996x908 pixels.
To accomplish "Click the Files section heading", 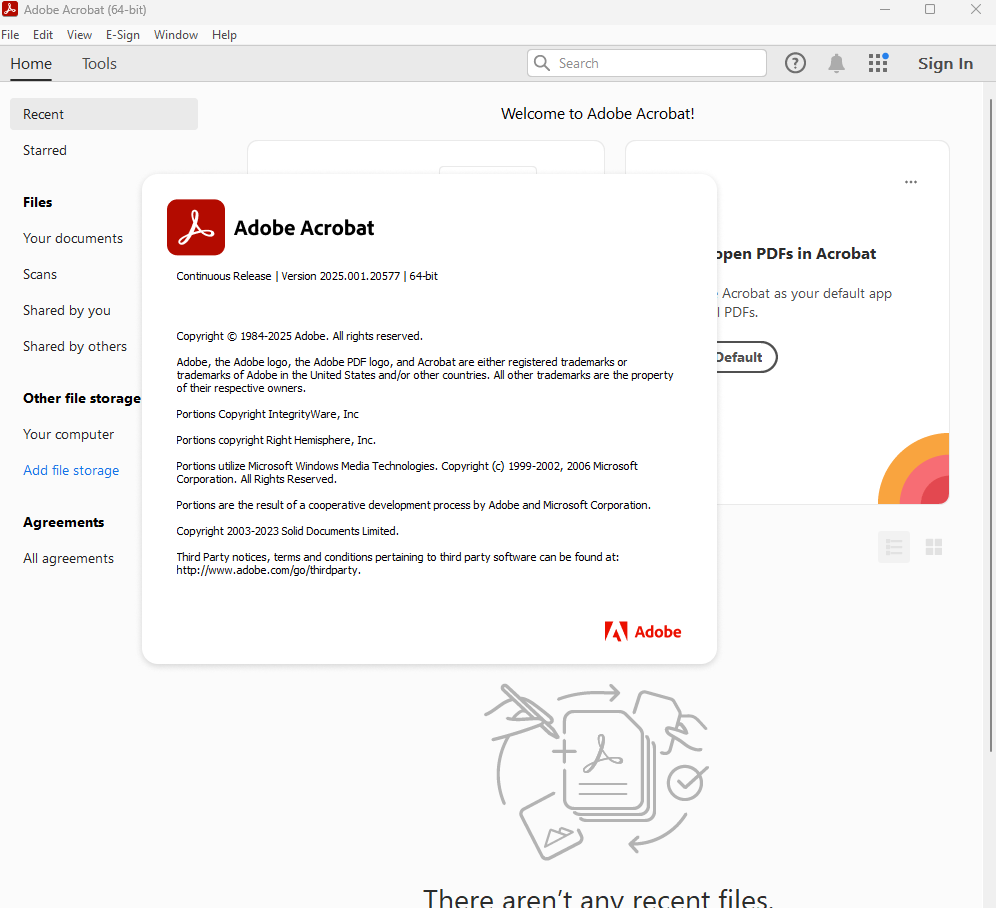I will click(x=37, y=202).
